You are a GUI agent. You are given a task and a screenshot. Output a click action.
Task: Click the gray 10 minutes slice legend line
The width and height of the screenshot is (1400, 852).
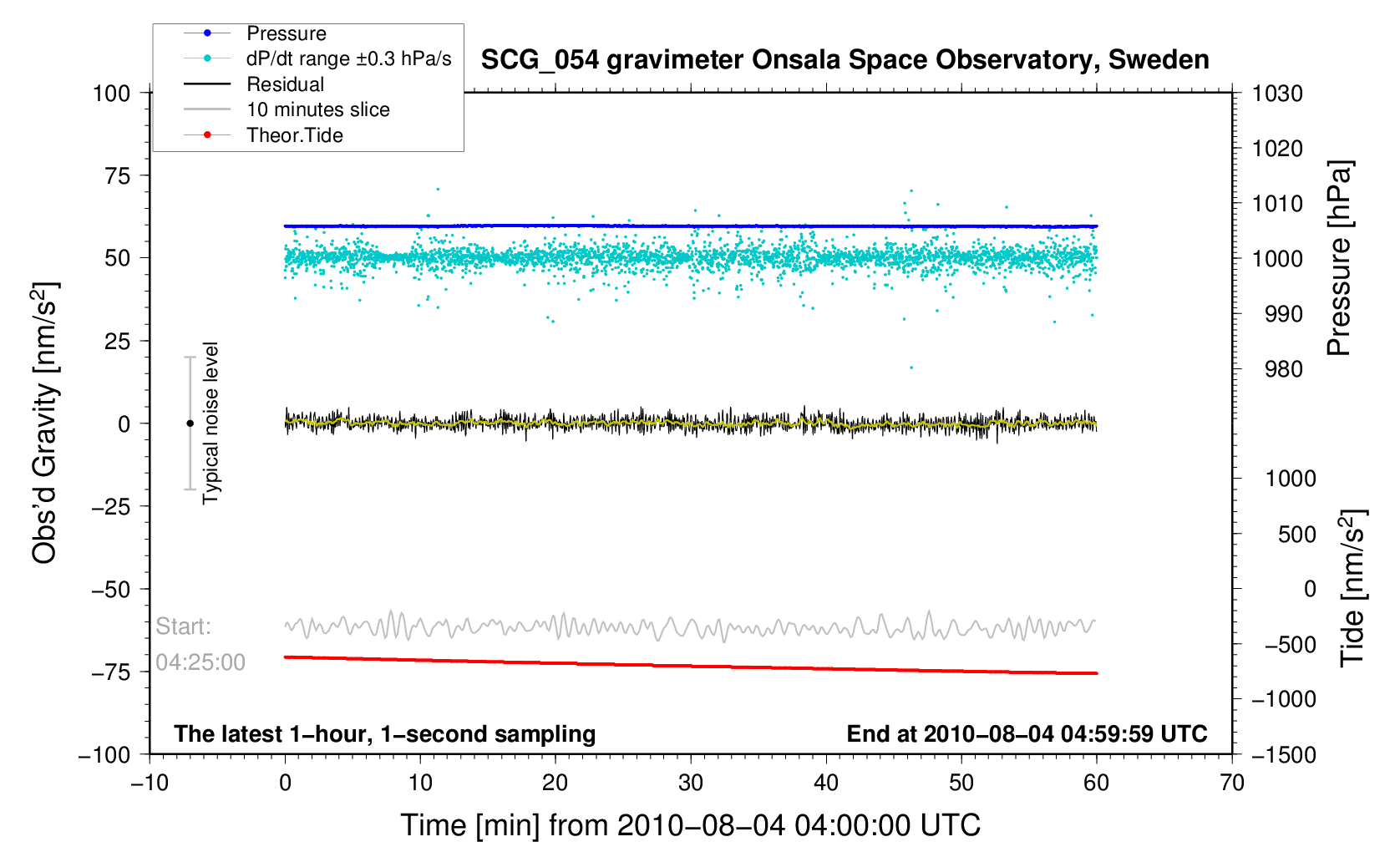(207, 109)
